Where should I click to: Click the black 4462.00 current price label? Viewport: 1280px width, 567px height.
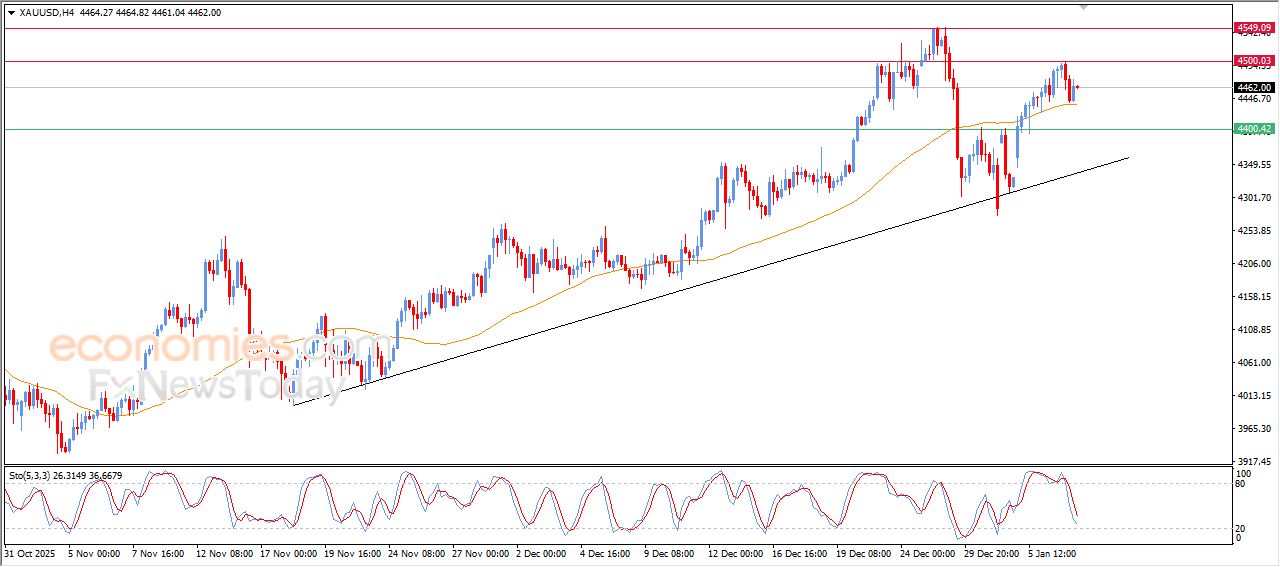click(1253, 87)
